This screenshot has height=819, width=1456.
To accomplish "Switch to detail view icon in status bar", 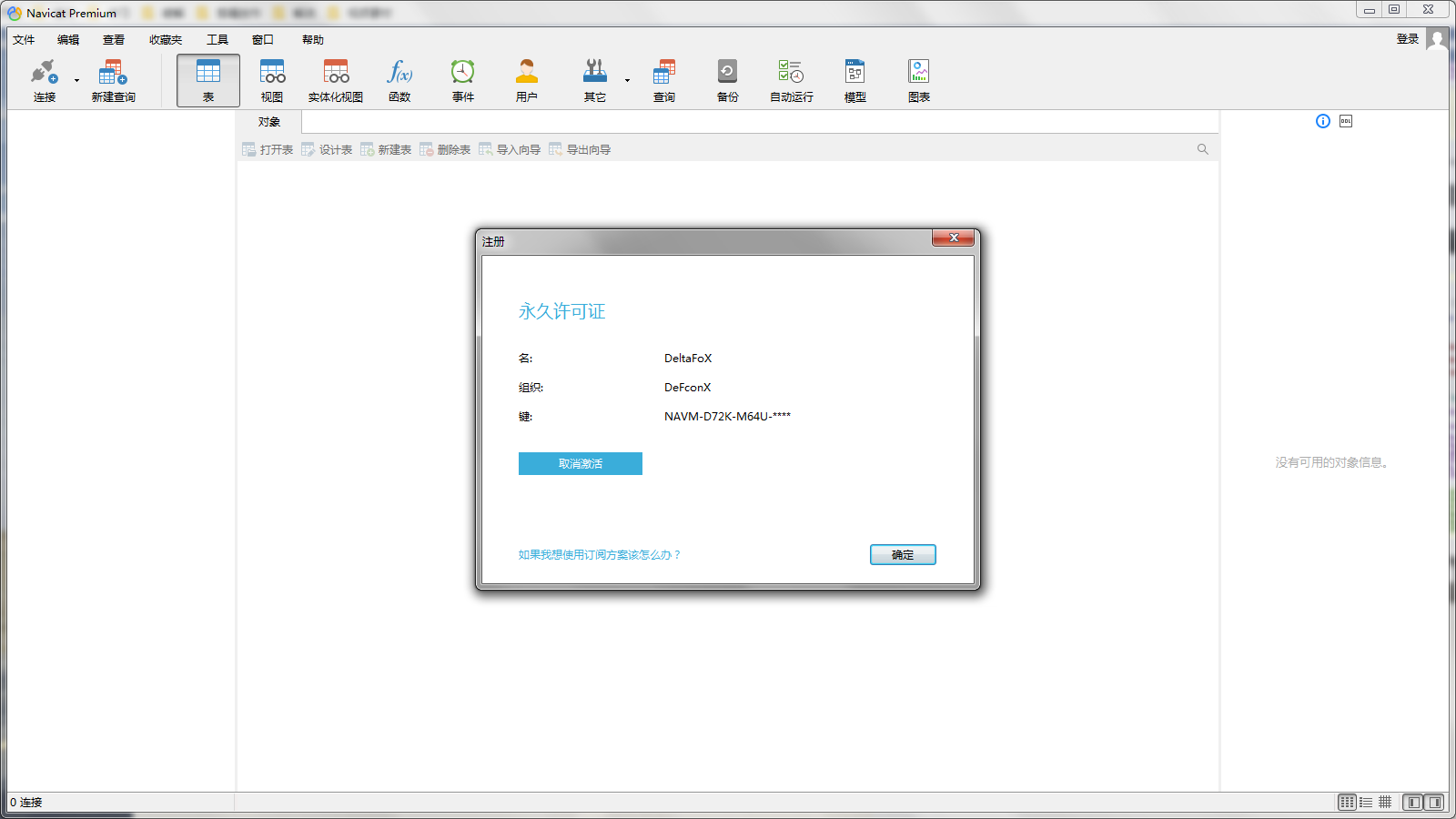I will click(1366, 802).
